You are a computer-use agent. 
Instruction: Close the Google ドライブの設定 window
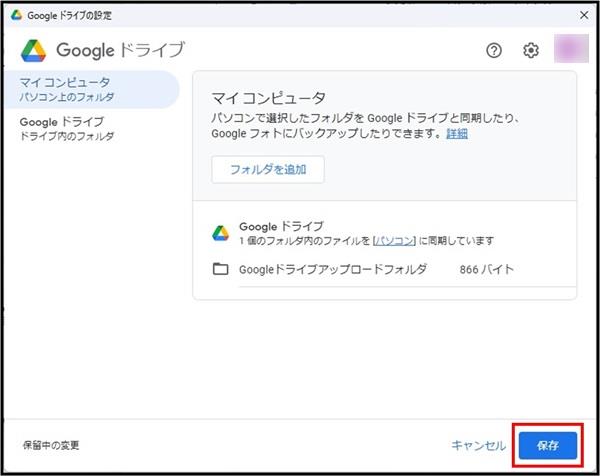click(x=583, y=15)
